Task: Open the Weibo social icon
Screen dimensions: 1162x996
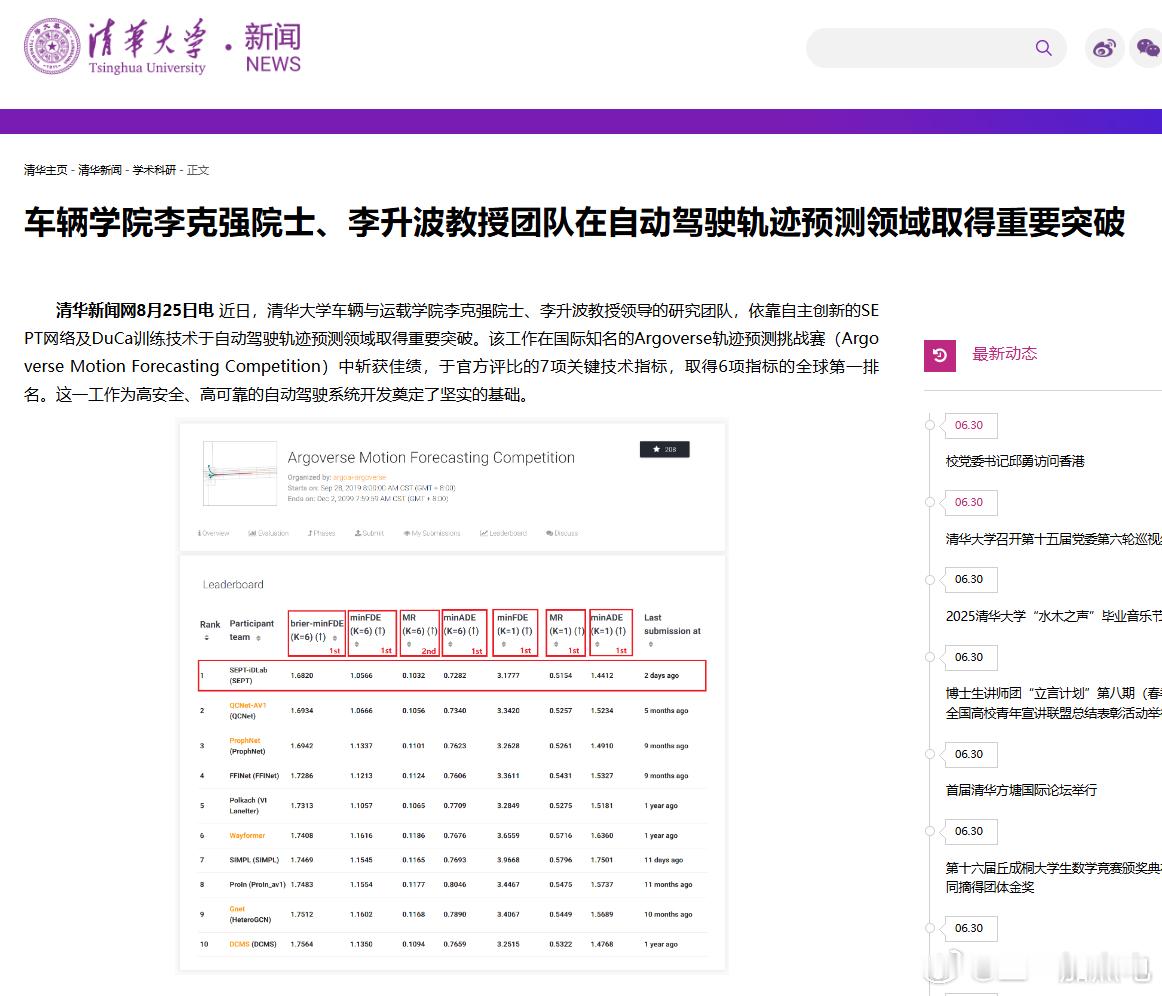Action: [x=1104, y=48]
